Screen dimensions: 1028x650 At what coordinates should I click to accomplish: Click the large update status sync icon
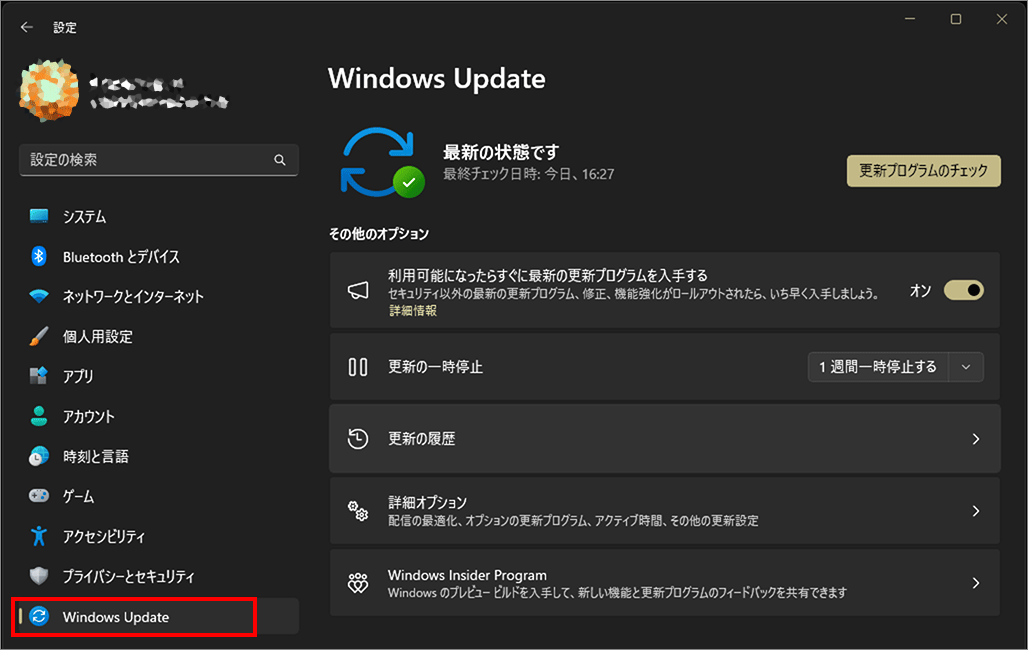pyautogui.click(x=382, y=163)
